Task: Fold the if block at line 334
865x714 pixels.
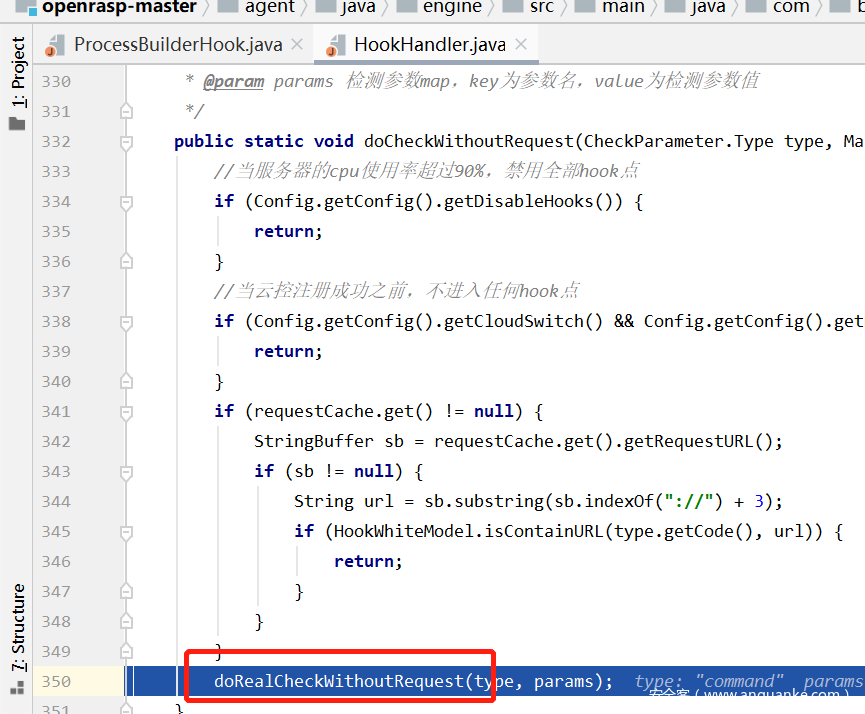Action: pyautogui.click(x=126, y=201)
